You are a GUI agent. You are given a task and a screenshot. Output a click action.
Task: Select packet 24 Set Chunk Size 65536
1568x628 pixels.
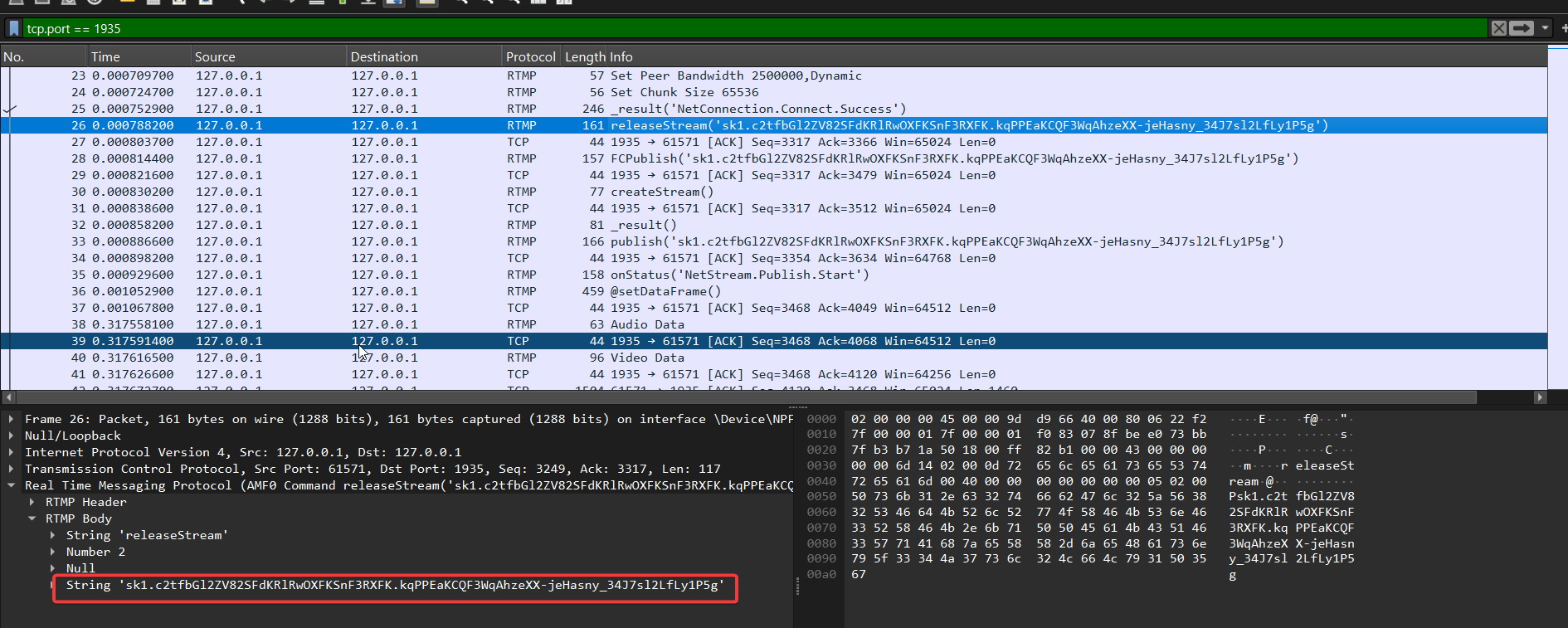coord(773,92)
